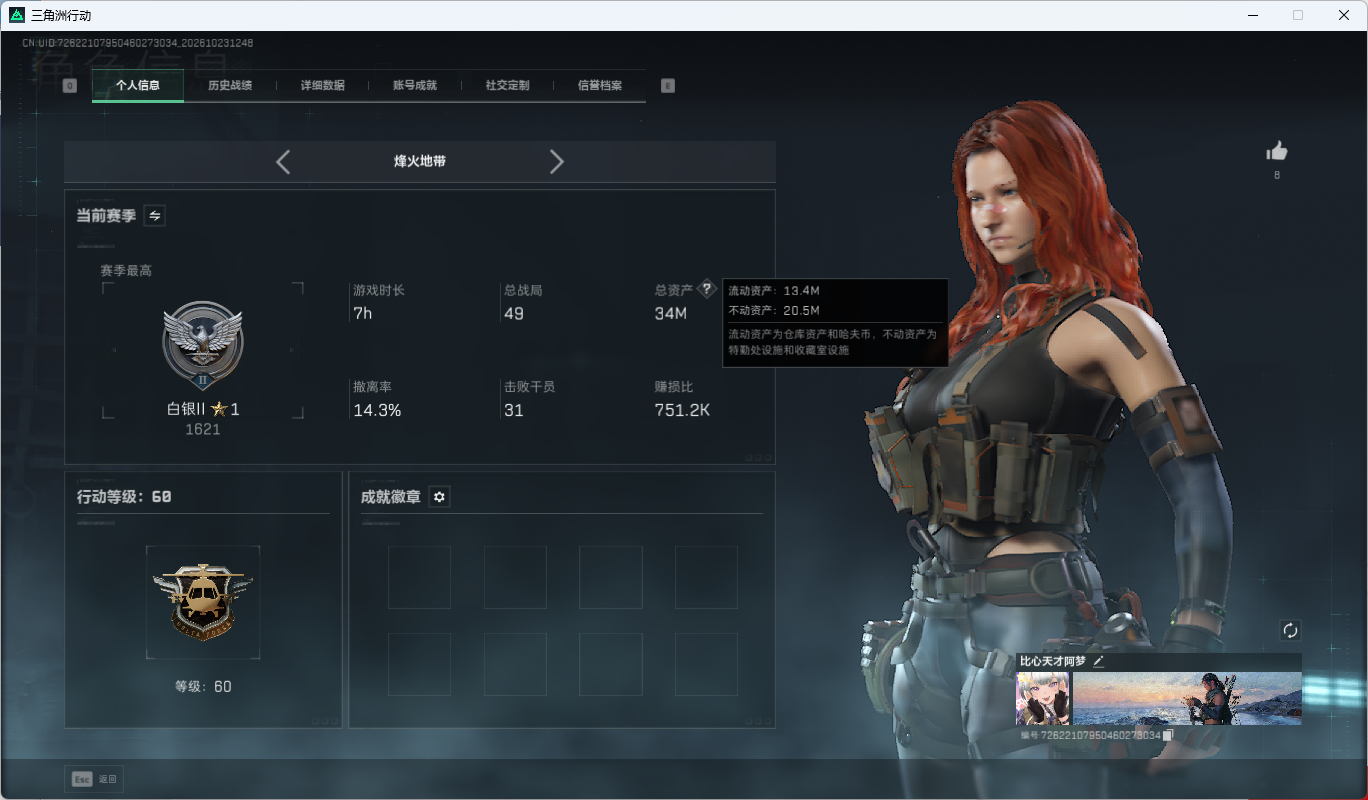Click the rotate character refresh icon

1290,630
